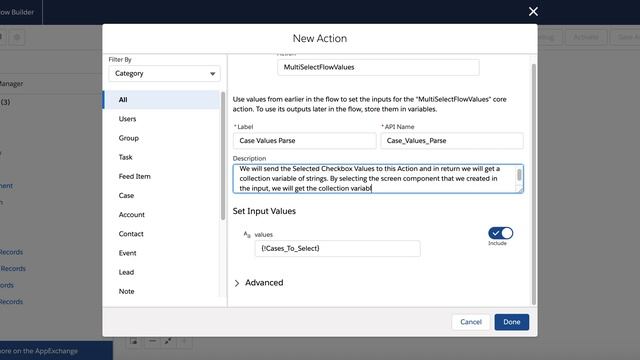
Task: Click the category list scrollbar
Action: coord(223,156)
